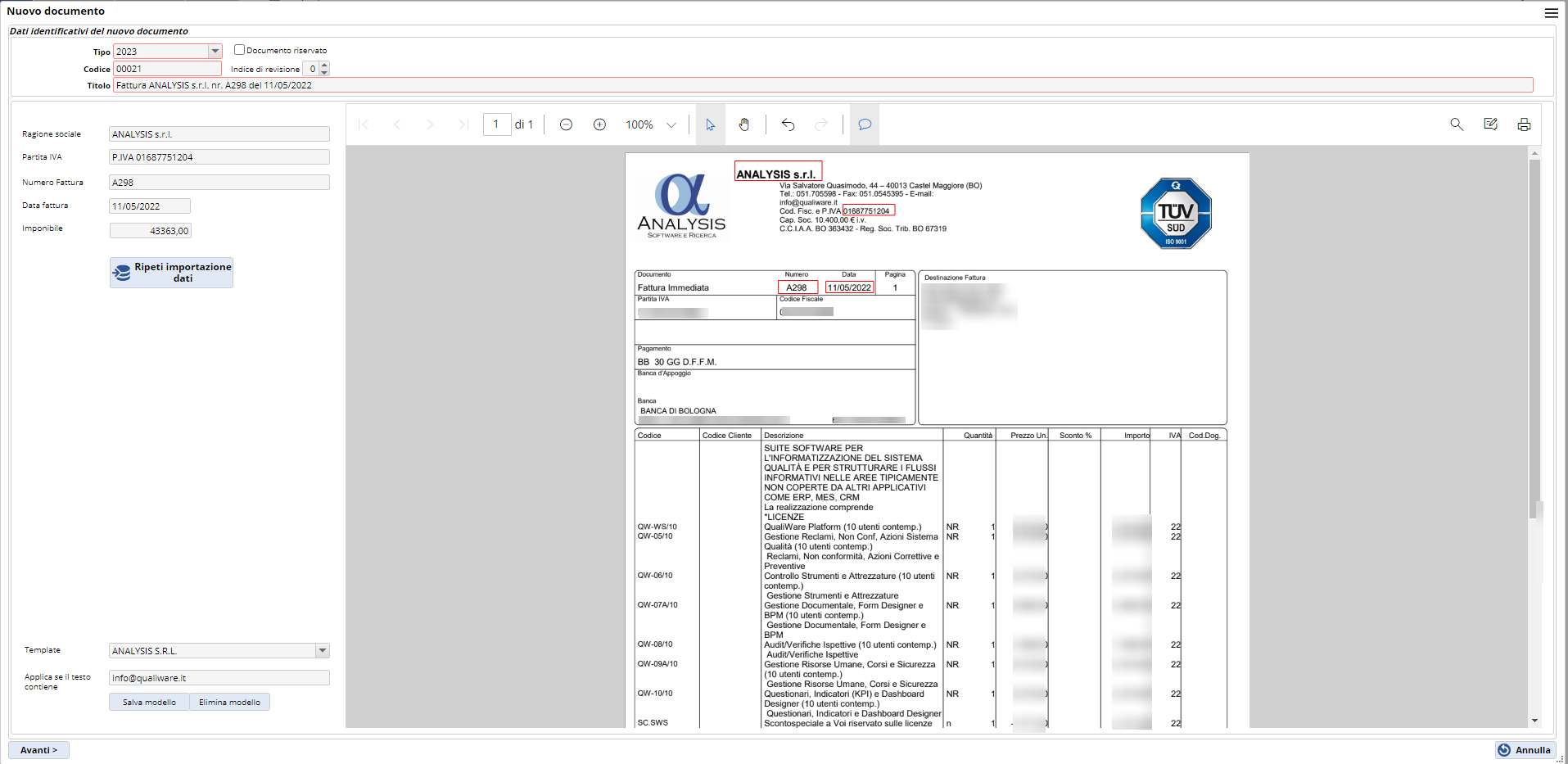Open the comment annotation tool
Viewport: 1568px width, 764px height.
point(865,124)
